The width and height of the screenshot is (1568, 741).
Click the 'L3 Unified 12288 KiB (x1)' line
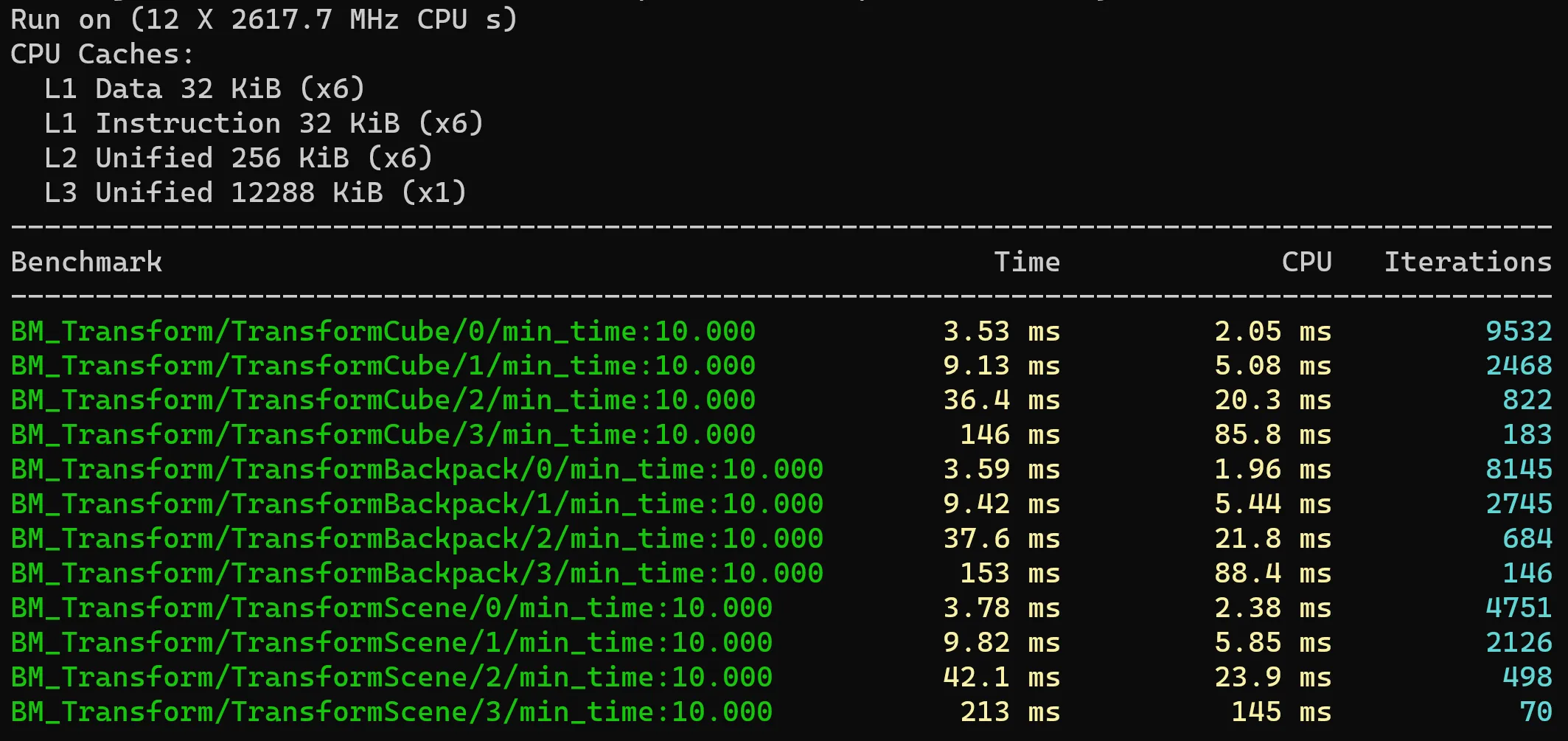pos(255,192)
